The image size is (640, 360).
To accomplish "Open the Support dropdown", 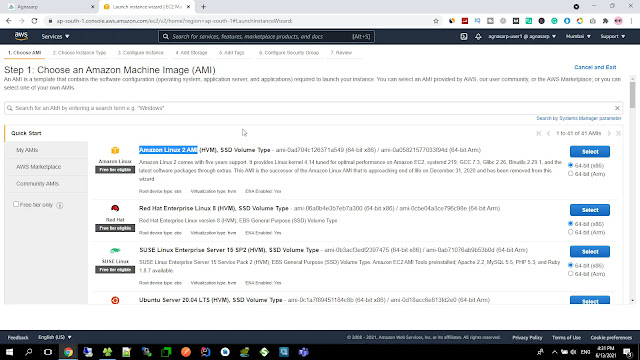I will point(613,36).
